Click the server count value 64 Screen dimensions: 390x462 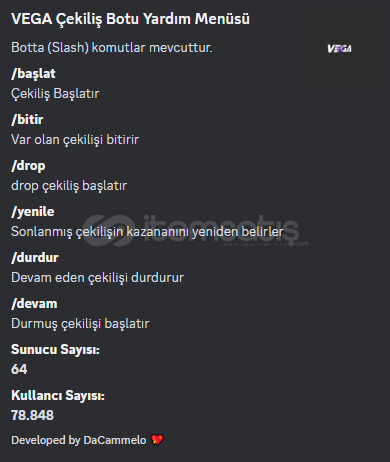(19, 369)
